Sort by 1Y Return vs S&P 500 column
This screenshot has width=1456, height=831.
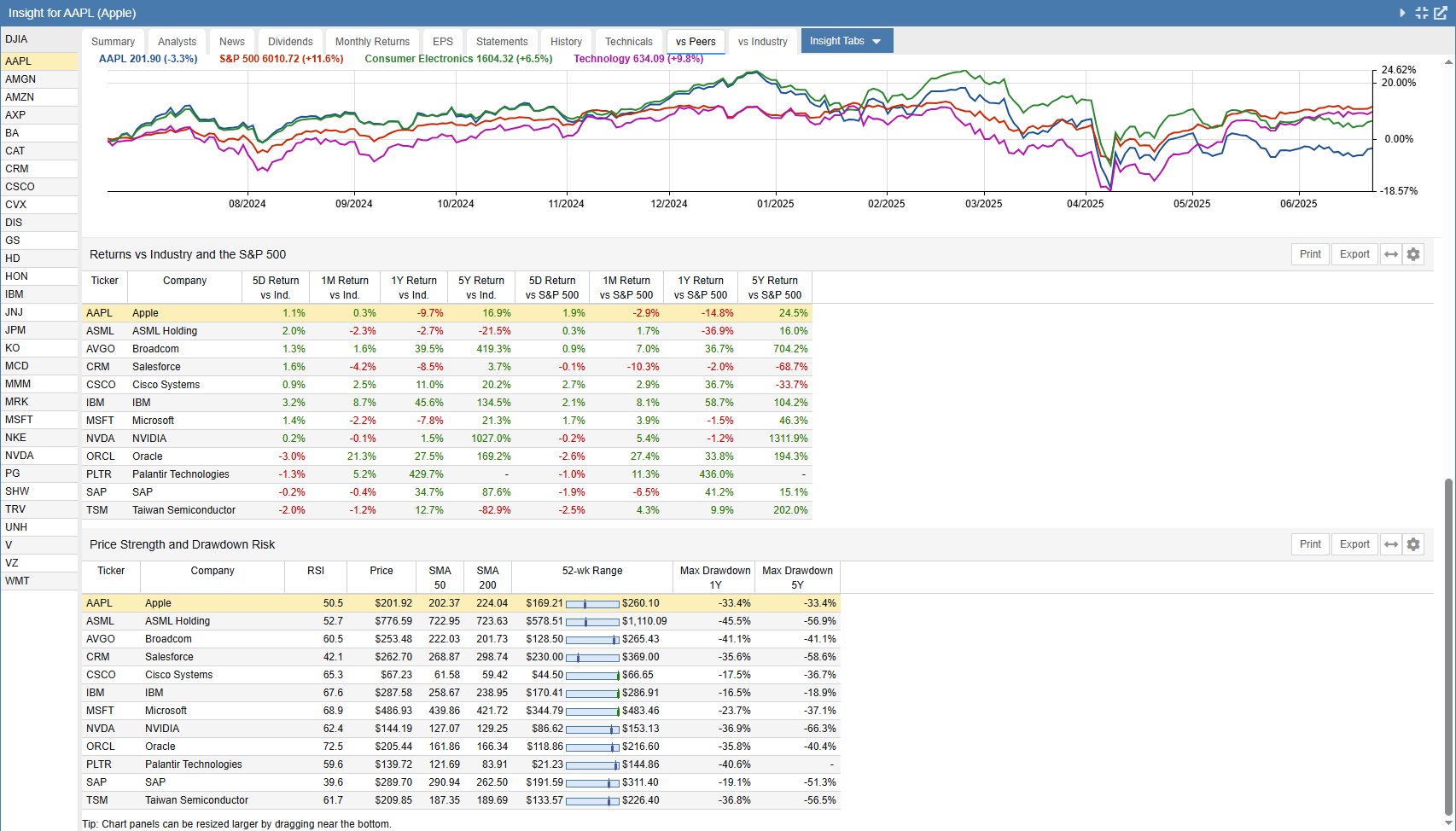[701, 288]
